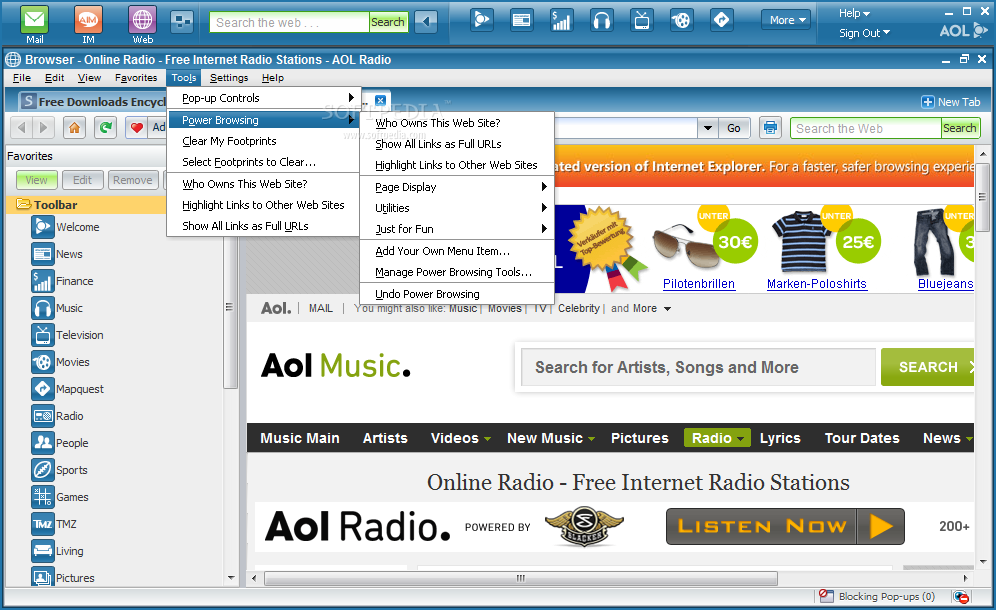
Task: Open Games in Favorites list
Action: pos(60,497)
